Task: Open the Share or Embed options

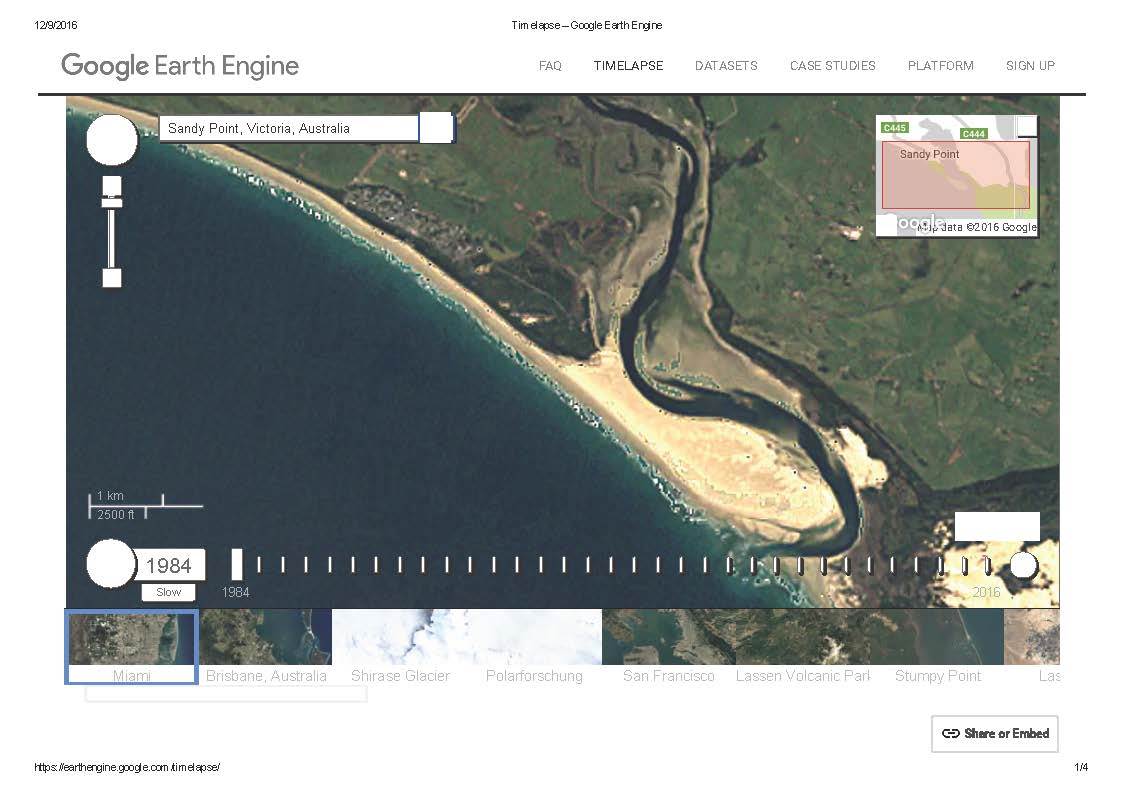Action: click(x=994, y=734)
